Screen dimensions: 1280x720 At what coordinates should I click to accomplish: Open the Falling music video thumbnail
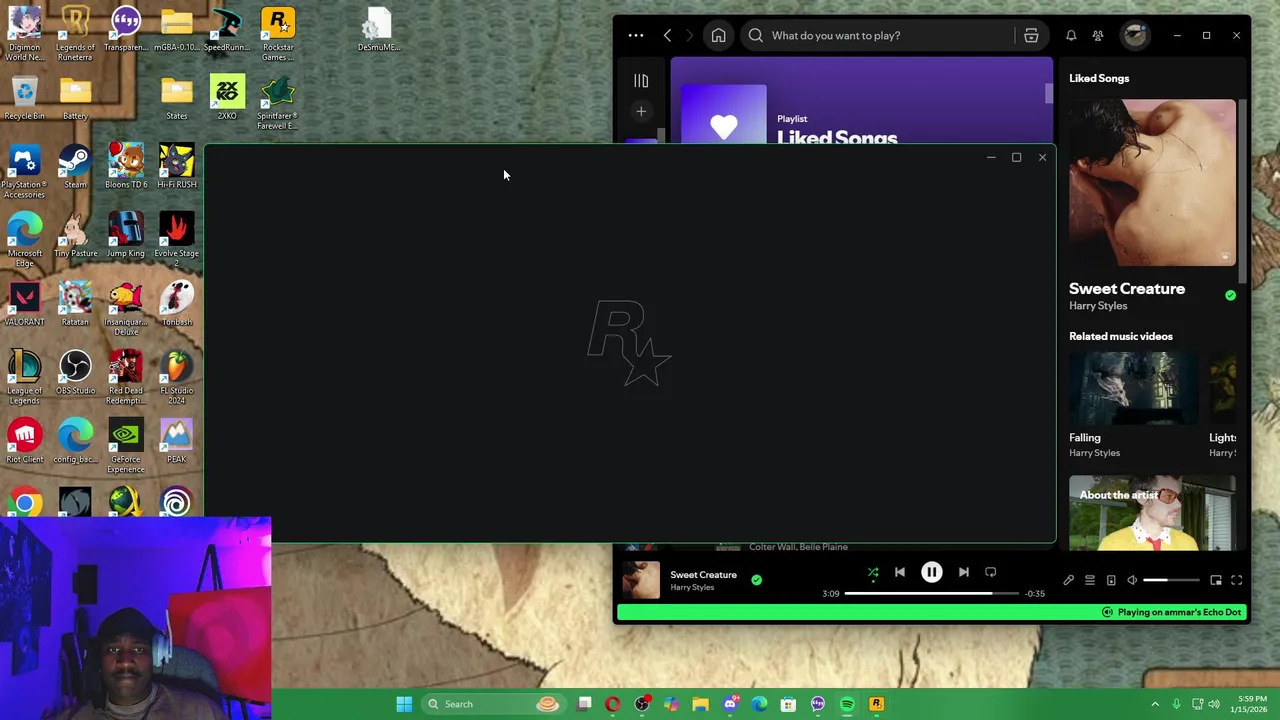[1132, 389]
